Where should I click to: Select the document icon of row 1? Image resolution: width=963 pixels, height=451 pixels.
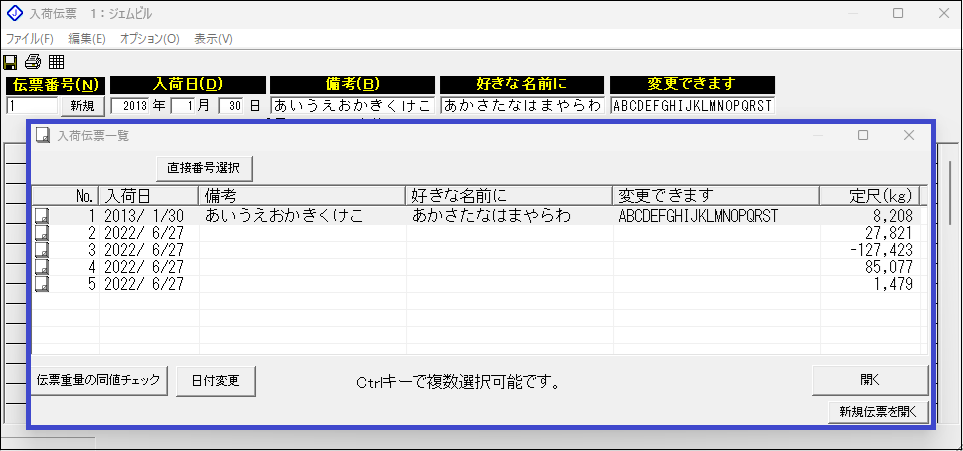pyautogui.click(x=42, y=215)
